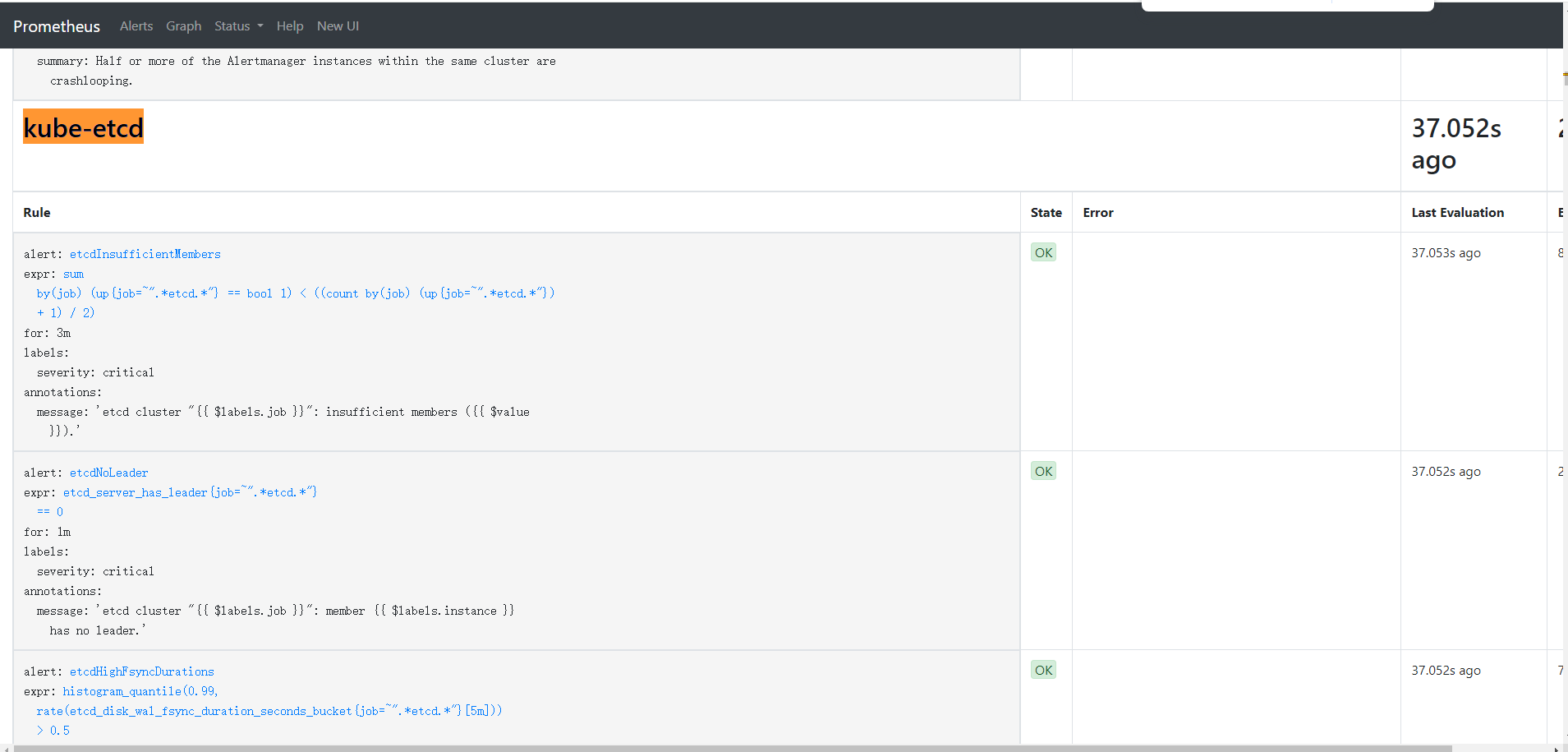Open the etcdHighFsyncDurations alert link
1568x752 pixels.
[141, 671]
